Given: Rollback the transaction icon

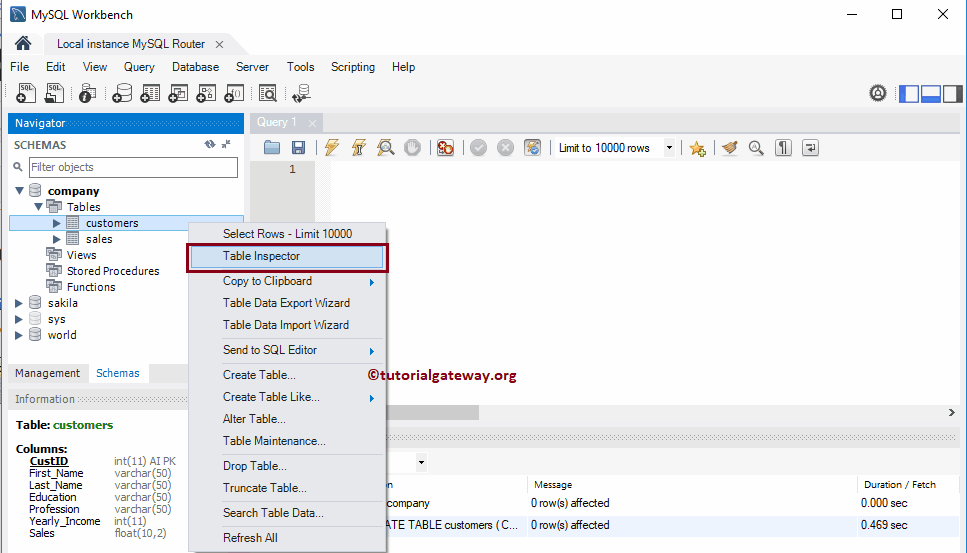Looking at the screenshot, I should coord(505,147).
